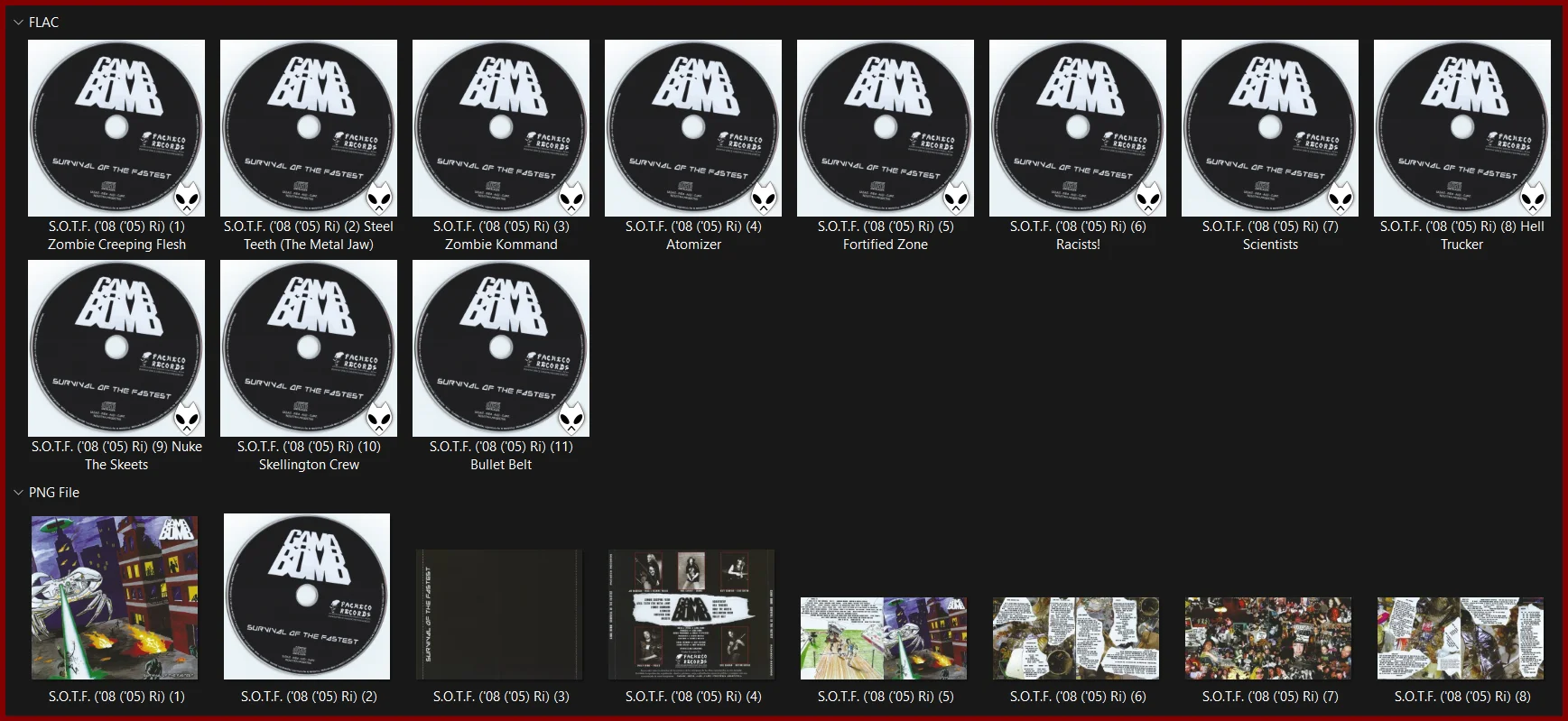The width and height of the screenshot is (1568, 721).
Task: Click the 'FLAC' group header label
Action: coord(43,23)
